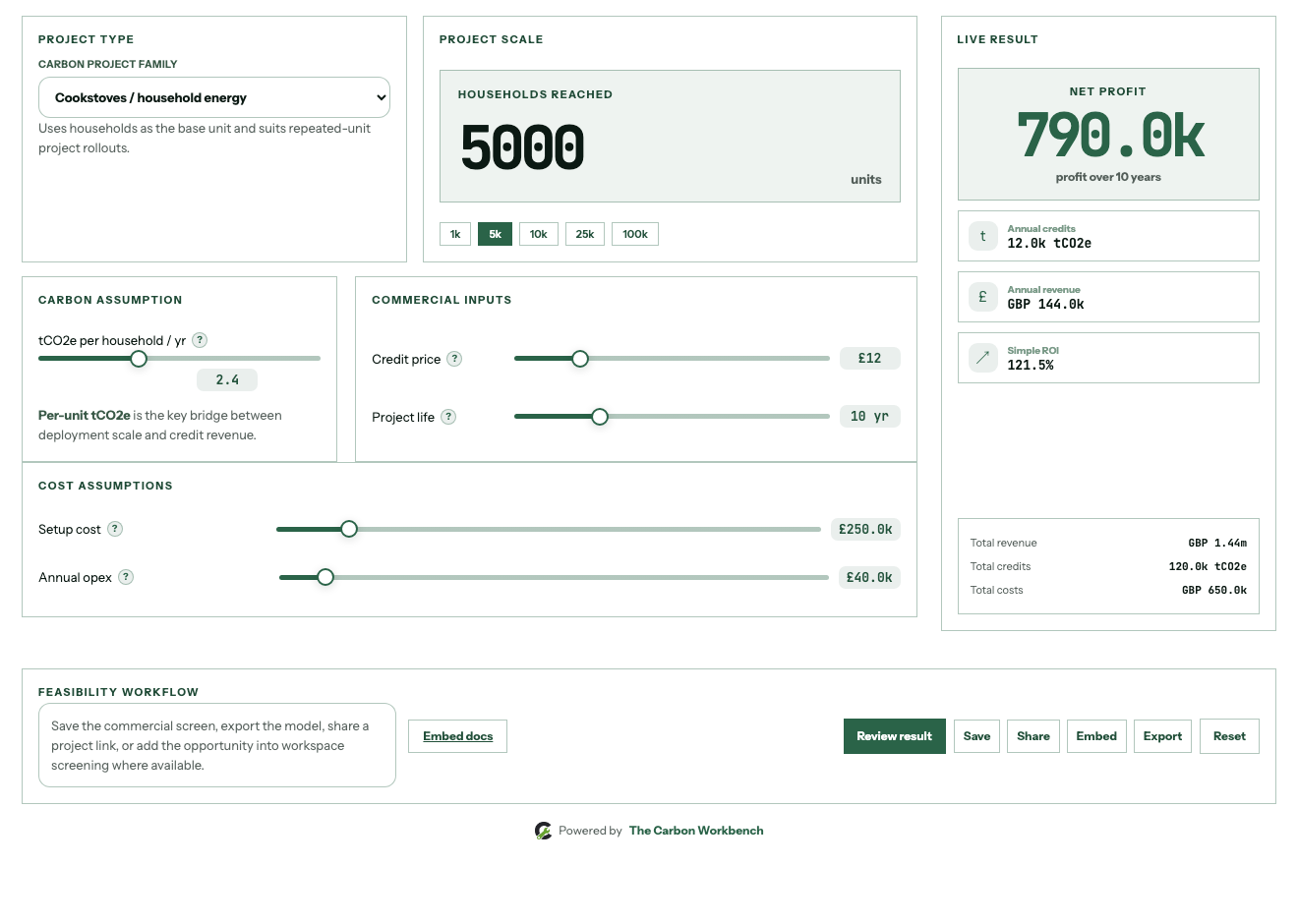Click the £250.0k setup cost value
Screen dimensions: 1298x924
tap(865, 529)
